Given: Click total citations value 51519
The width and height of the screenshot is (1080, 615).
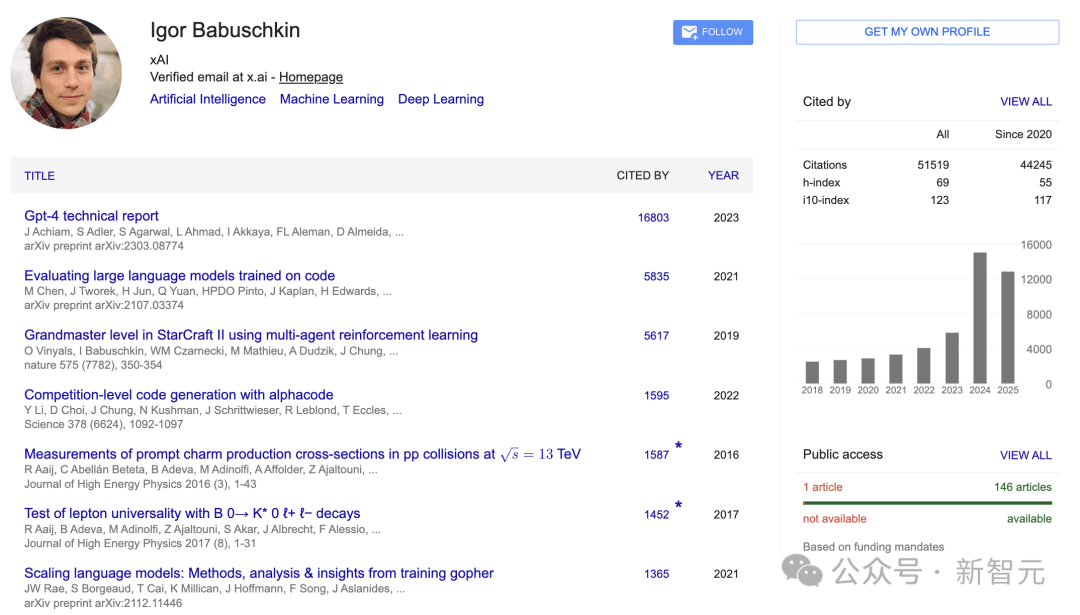Looking at the screenshot, I should 933,165.
